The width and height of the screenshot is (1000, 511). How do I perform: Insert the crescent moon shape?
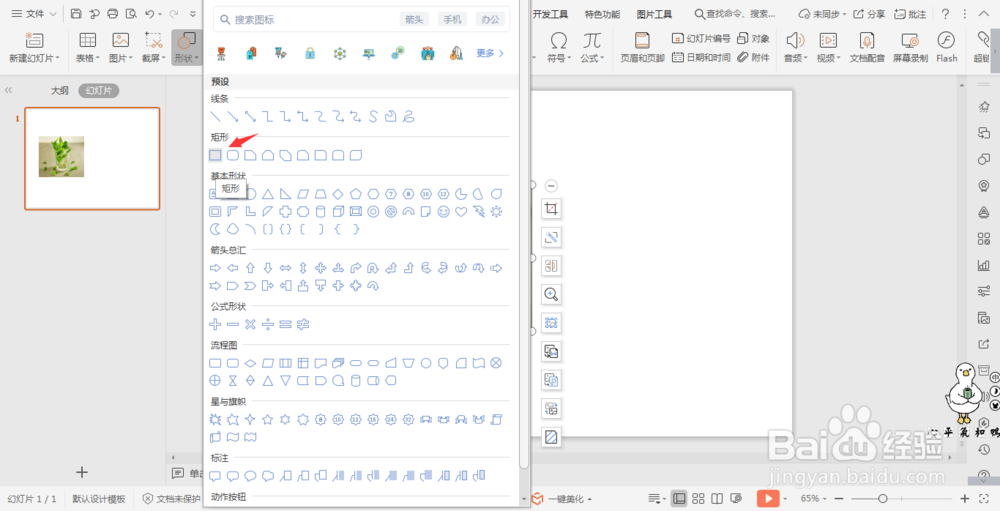(216, 229)
